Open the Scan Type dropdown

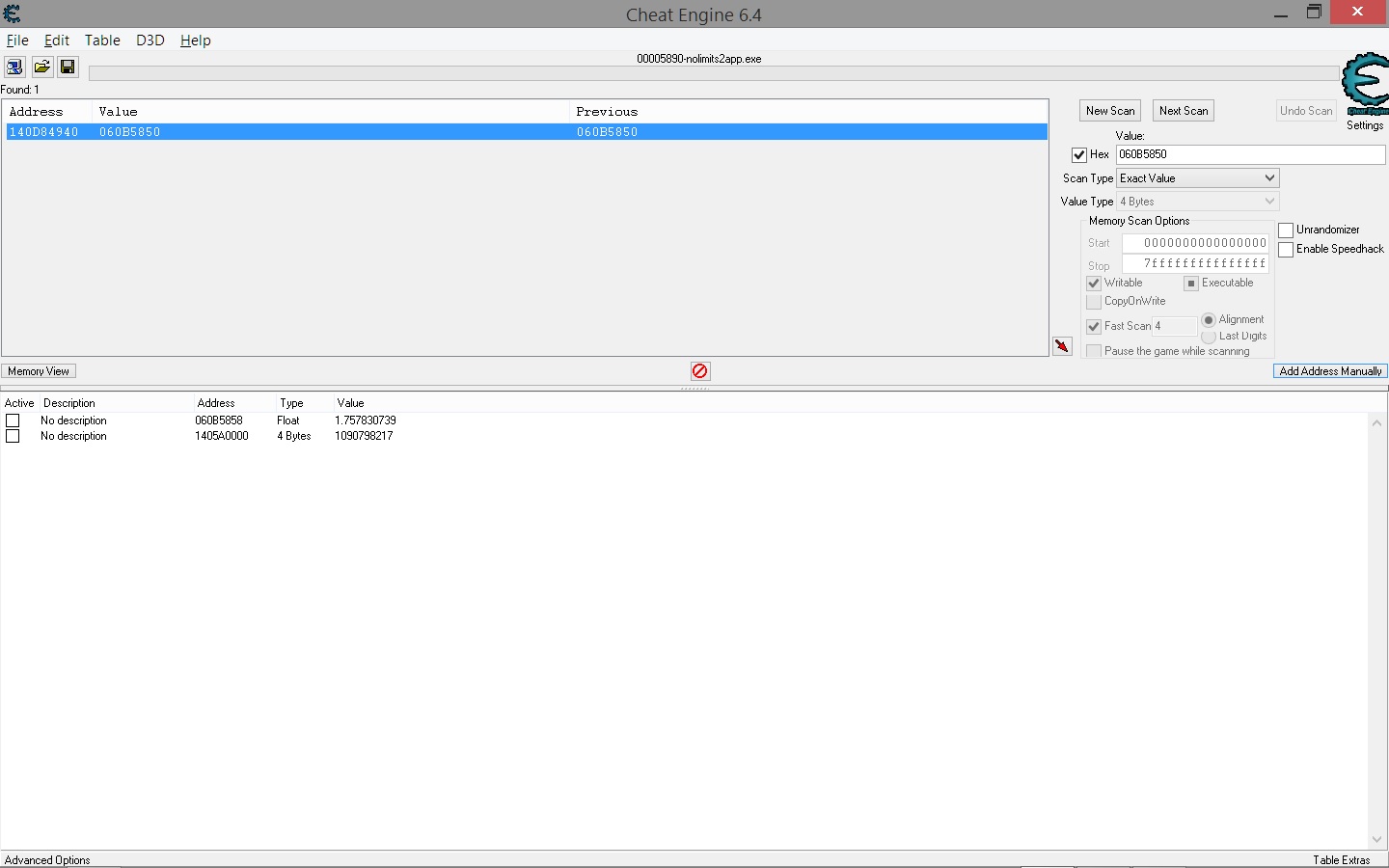(x=1198, y=178)
